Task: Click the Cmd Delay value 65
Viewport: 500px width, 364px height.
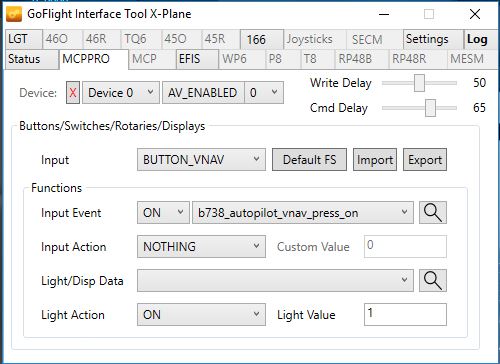Action: (479, 108)
